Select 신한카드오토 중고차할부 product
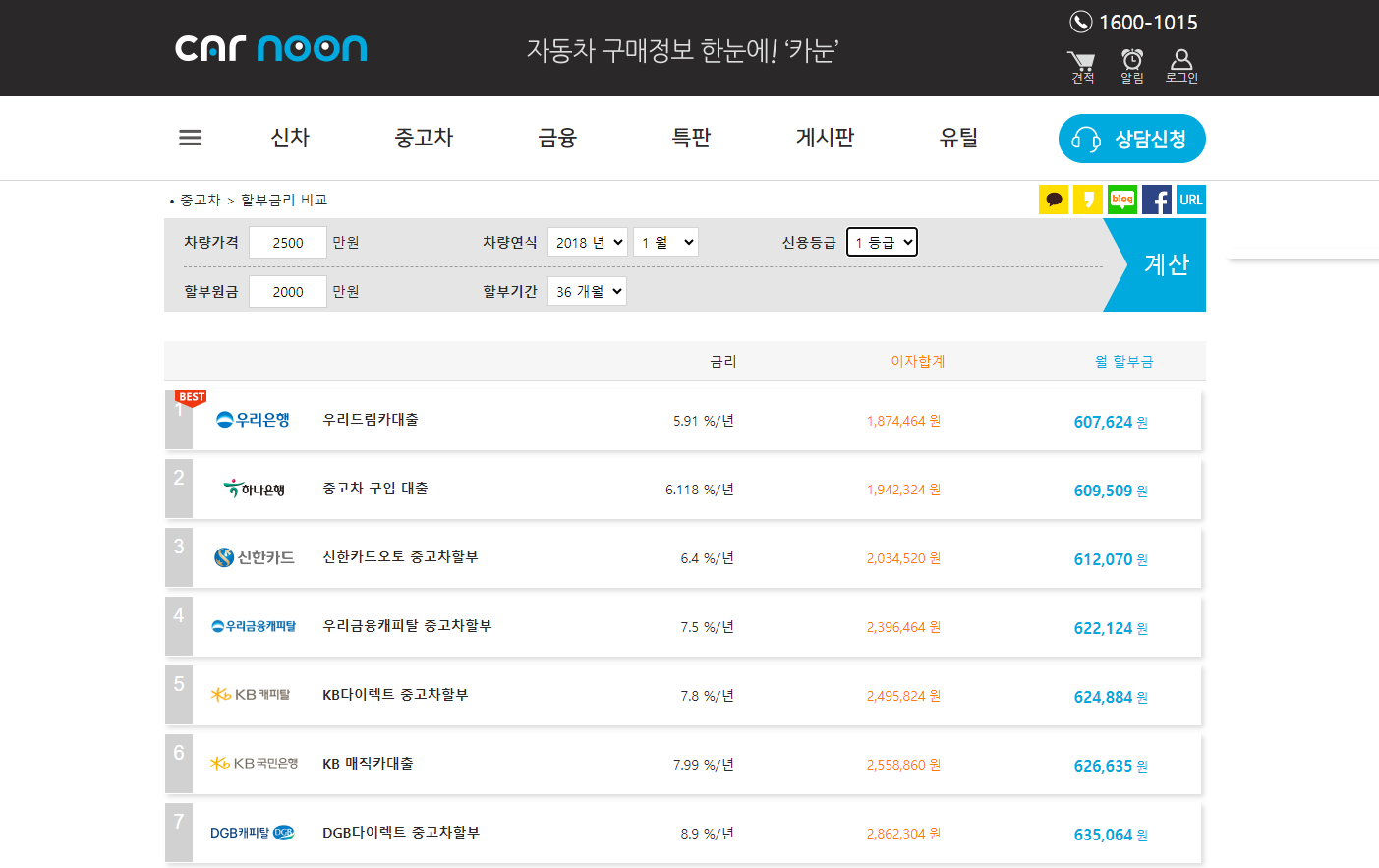The image size is (1379, 868). (x=401, y=556)
